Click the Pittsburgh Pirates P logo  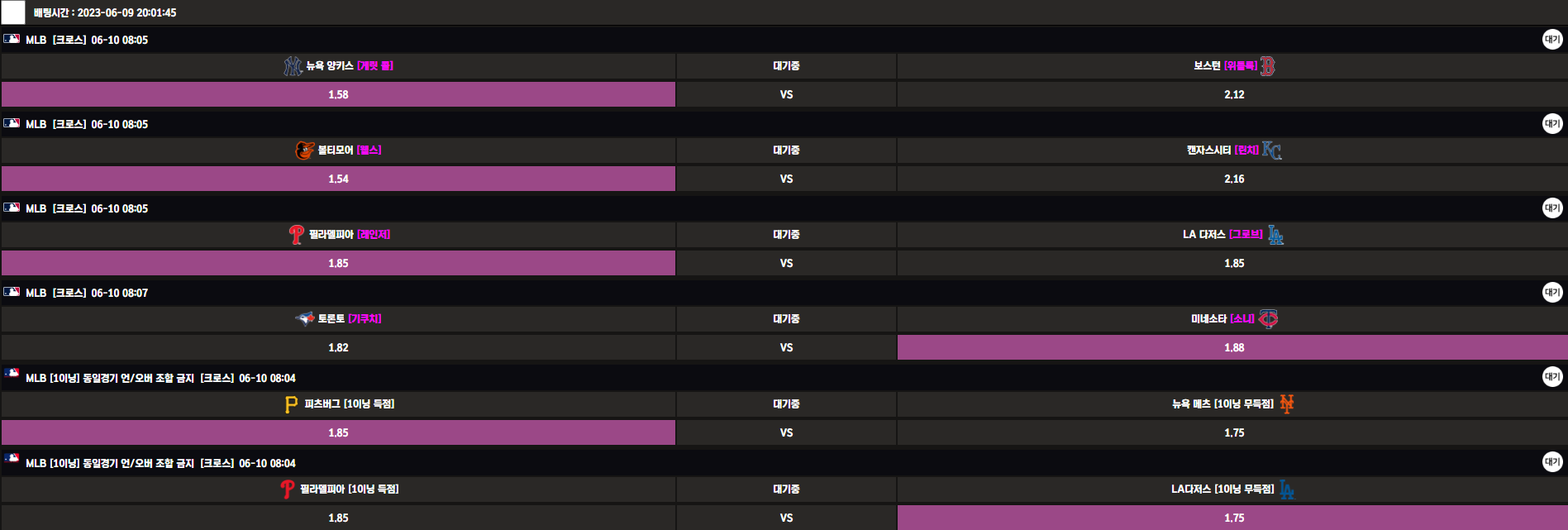coord(291,404)
